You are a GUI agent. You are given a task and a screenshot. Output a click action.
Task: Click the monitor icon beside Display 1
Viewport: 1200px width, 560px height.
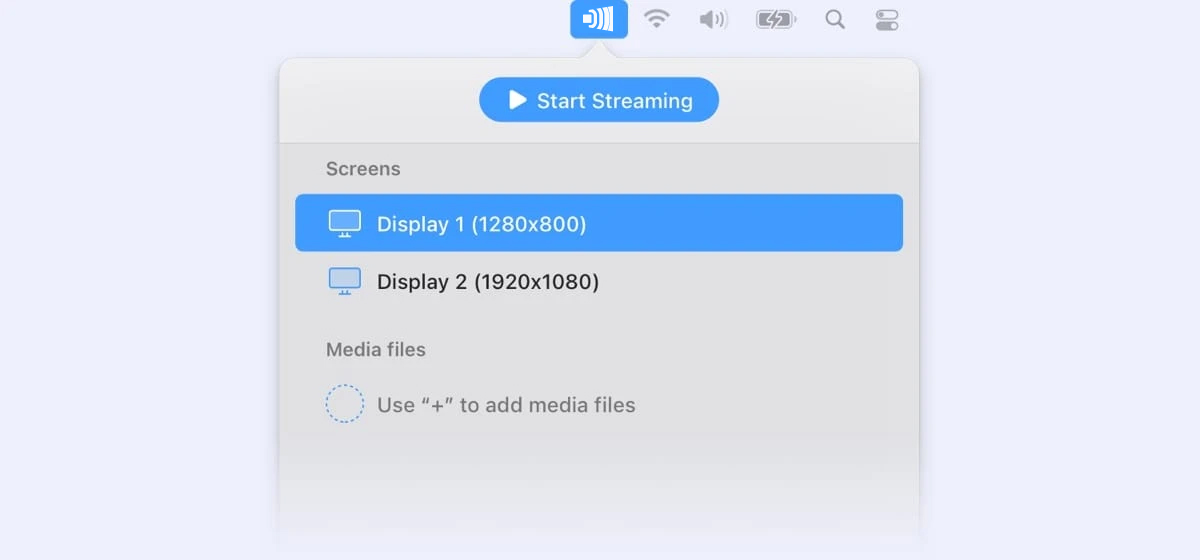[x=345, y=224]
